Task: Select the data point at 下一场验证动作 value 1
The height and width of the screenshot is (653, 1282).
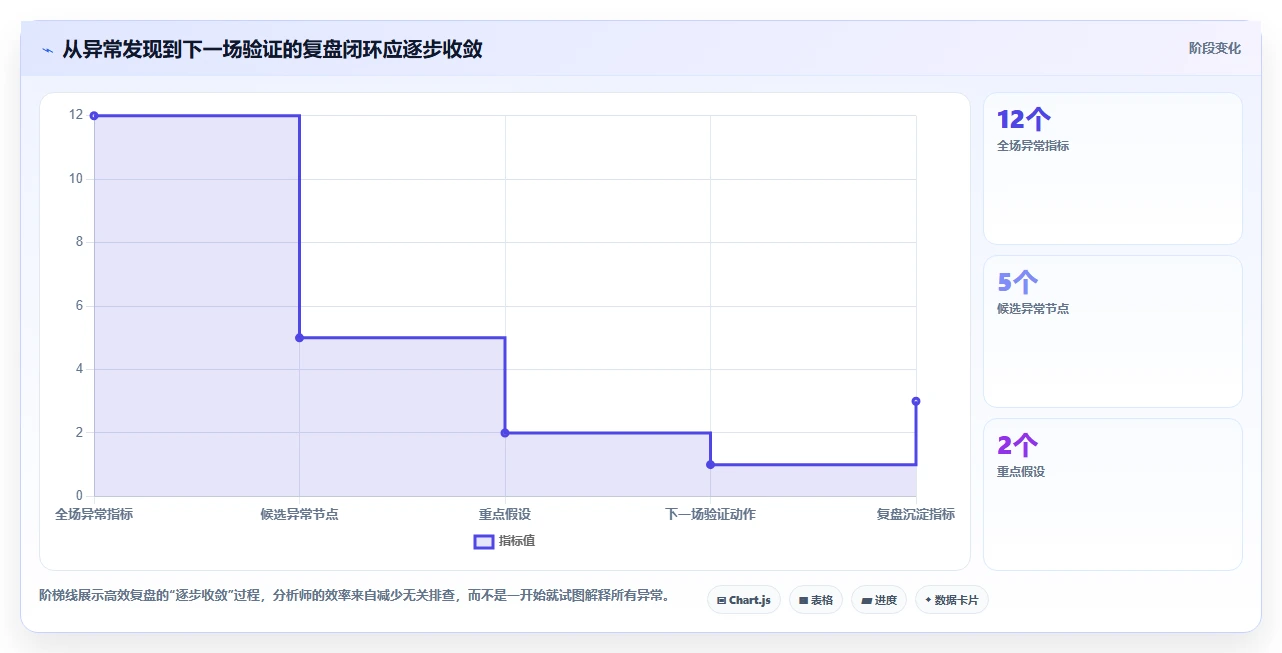Action: point(710,464)
